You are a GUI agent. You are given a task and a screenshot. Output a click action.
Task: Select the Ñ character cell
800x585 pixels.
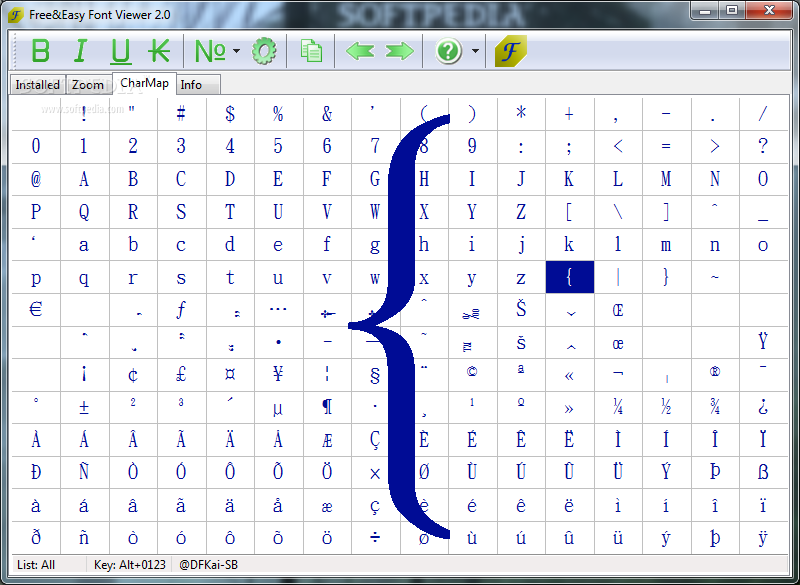84,472
